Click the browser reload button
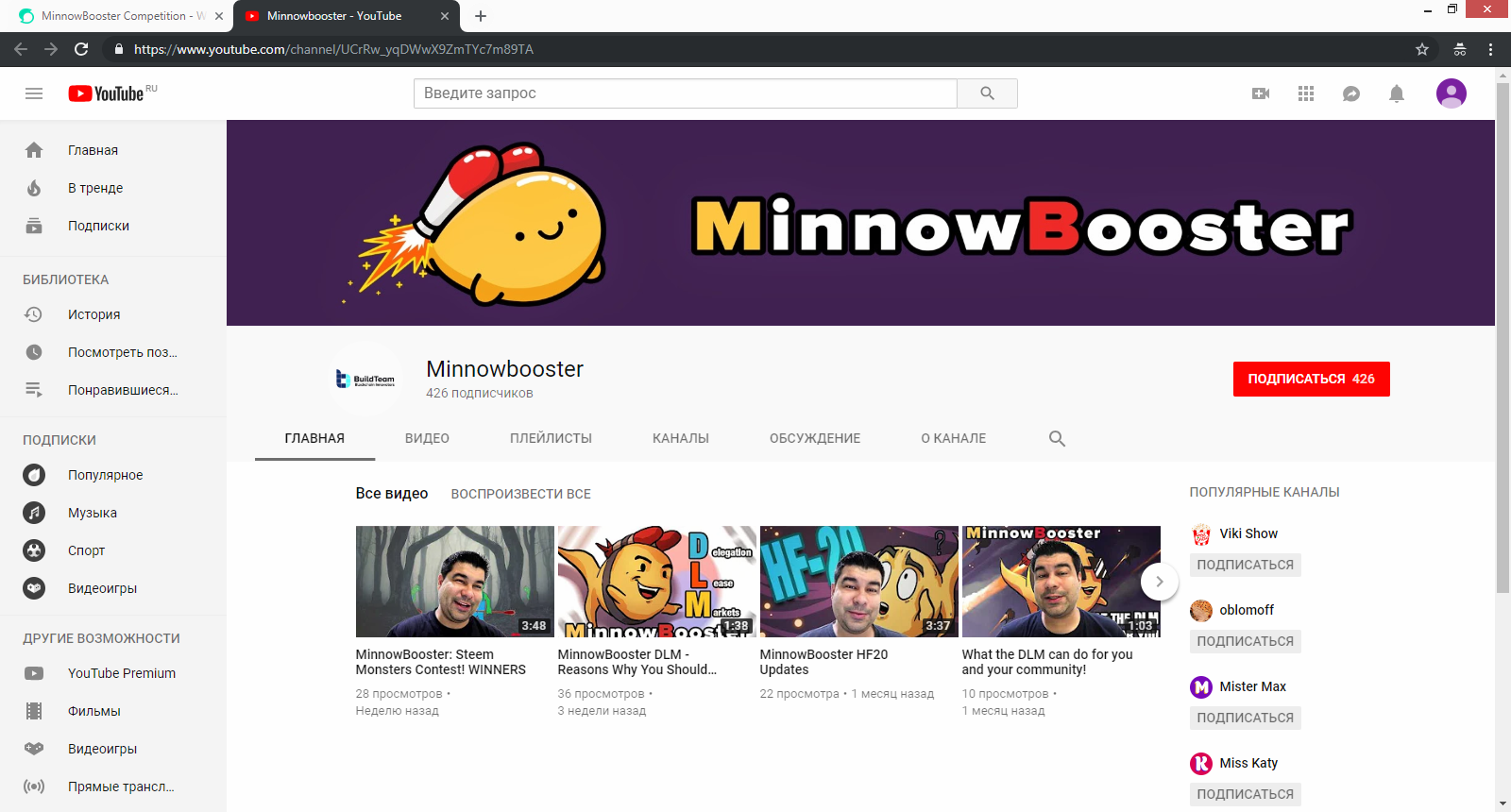 click(x=81, y=49)
